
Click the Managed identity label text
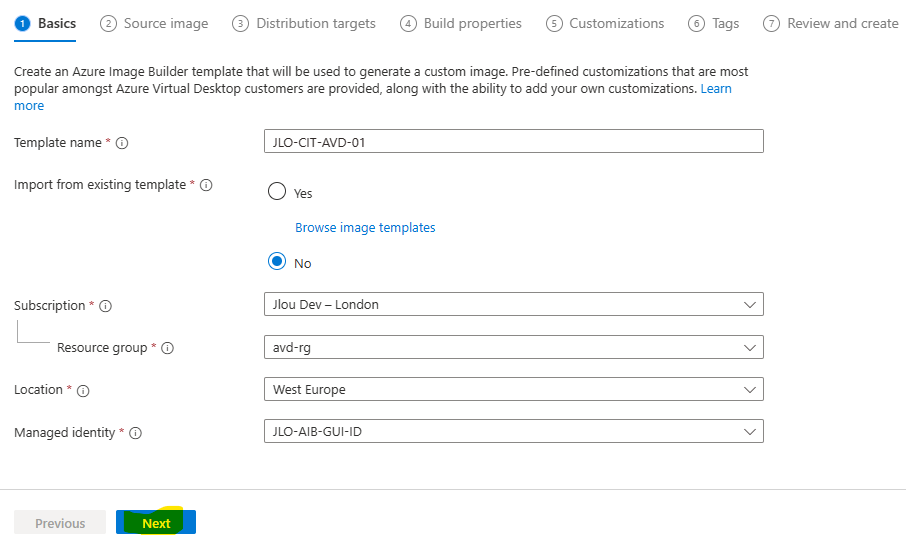[65, 433]
